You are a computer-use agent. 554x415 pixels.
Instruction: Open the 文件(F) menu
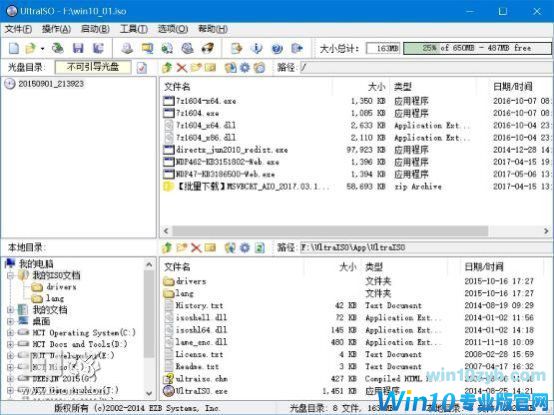point(18,29)
